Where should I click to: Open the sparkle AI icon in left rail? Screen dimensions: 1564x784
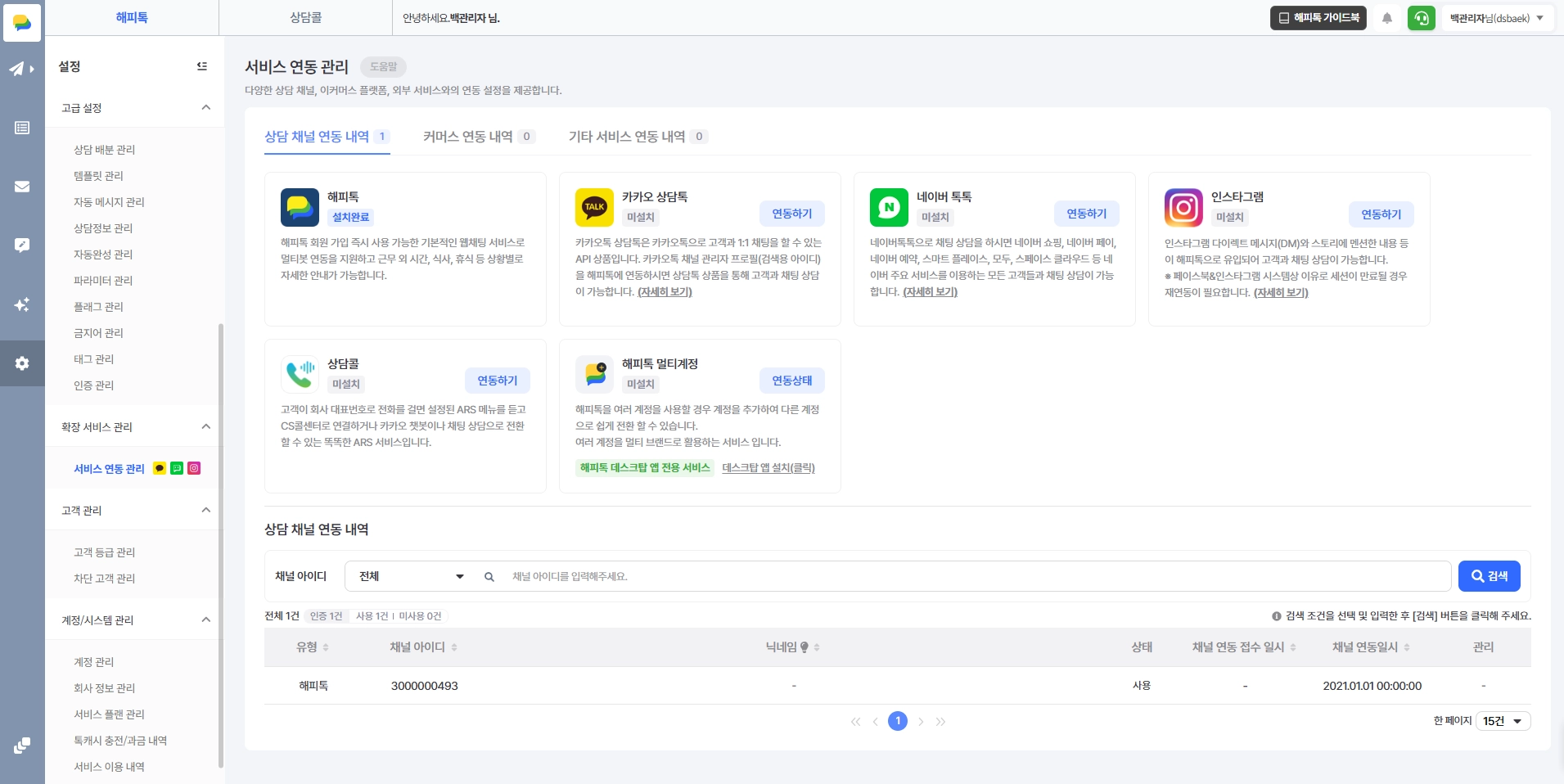pyautogui.click(x=22, y=304)
